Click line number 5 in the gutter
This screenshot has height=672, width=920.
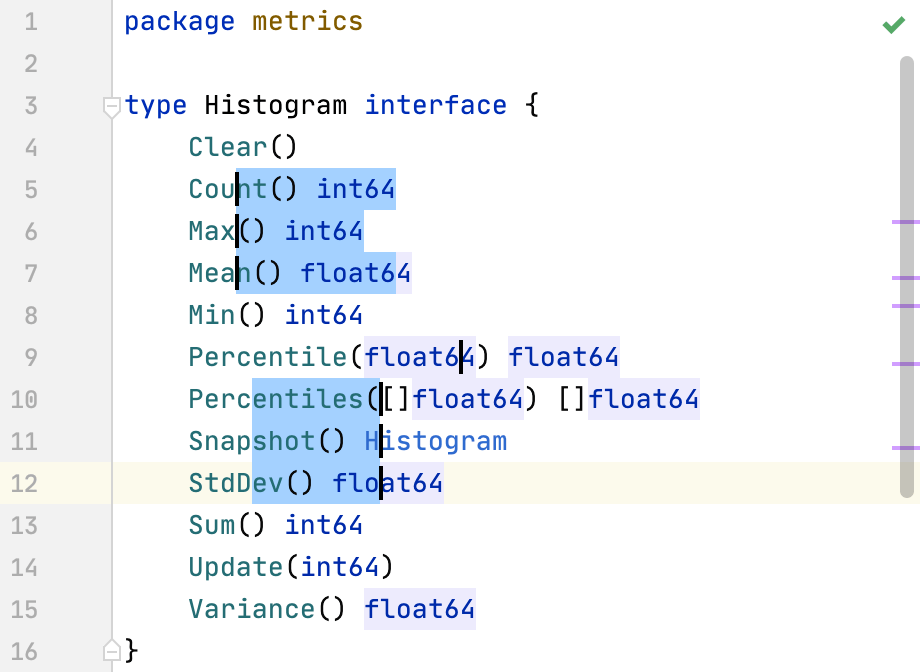tap(30, 189)
